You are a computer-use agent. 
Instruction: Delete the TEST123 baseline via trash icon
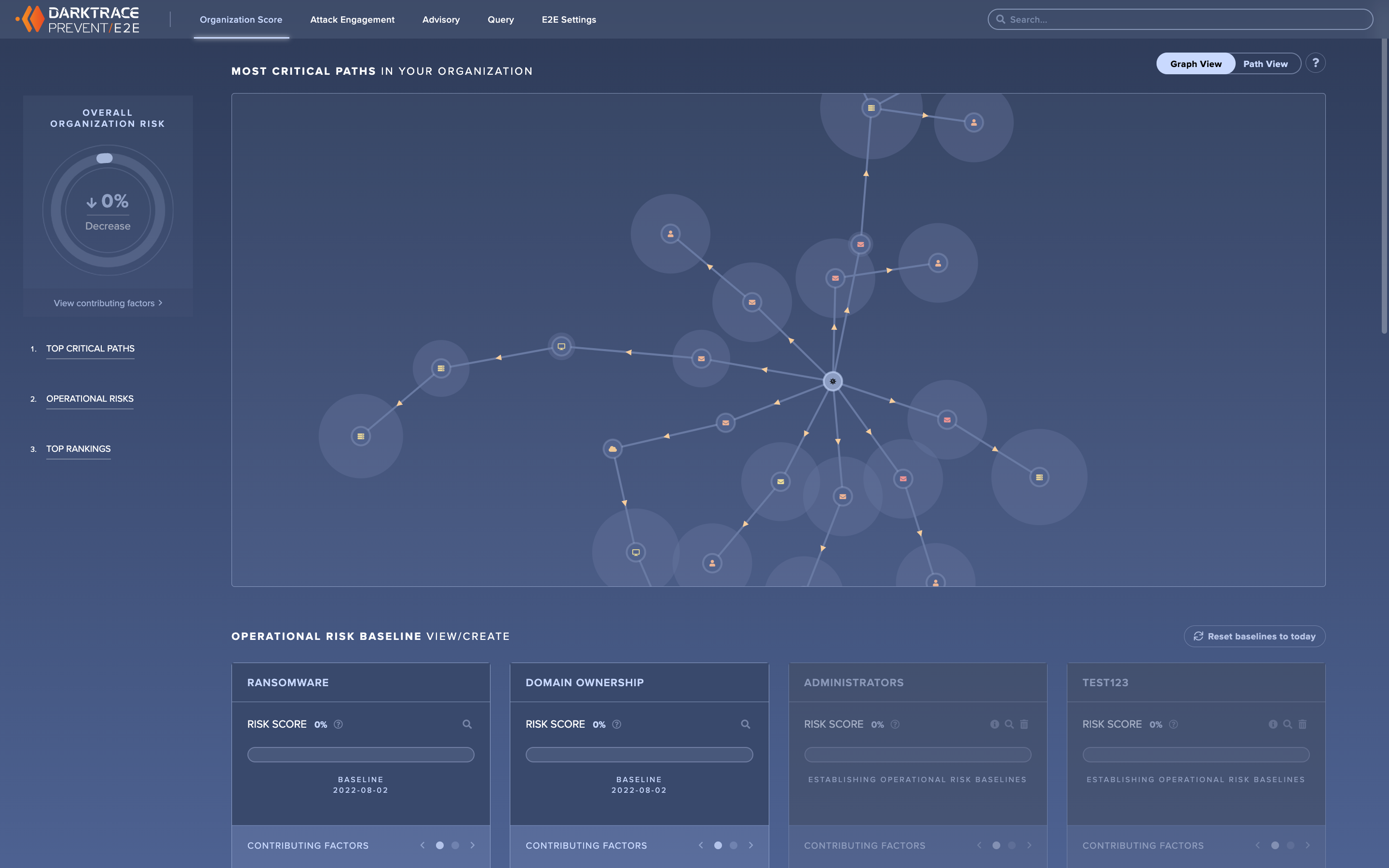(x=1302, y=724)
